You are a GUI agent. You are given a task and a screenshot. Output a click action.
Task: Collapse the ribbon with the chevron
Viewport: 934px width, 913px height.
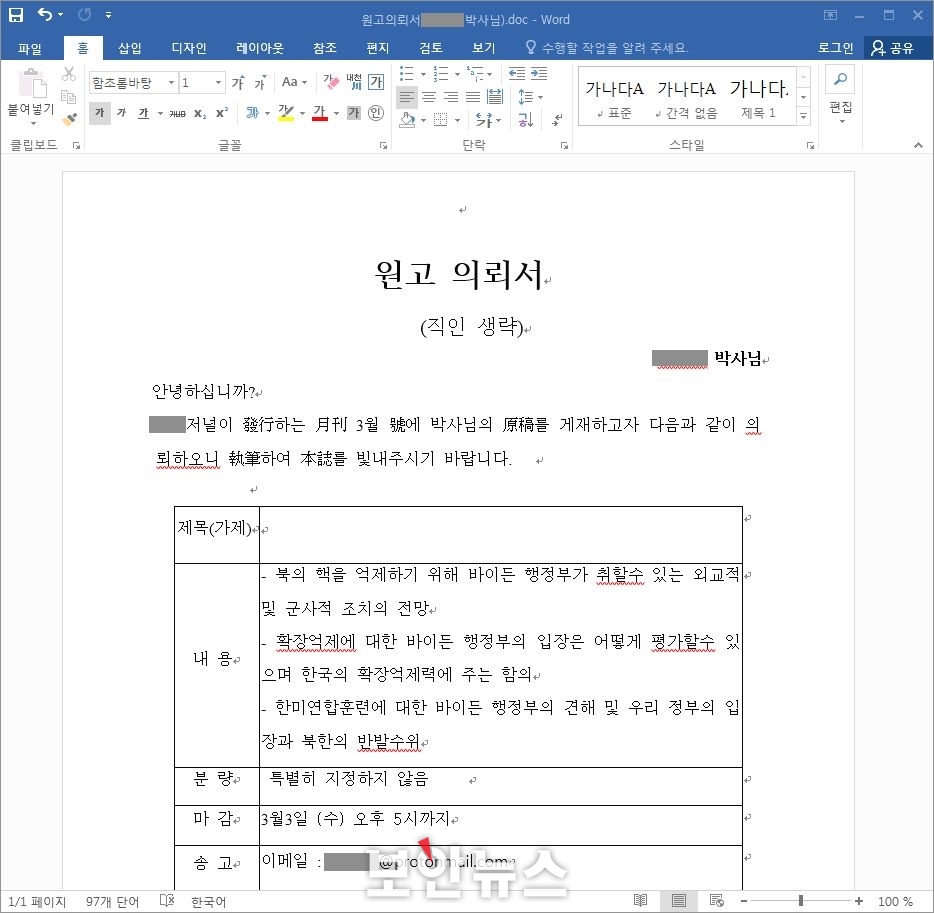(918, 145)
